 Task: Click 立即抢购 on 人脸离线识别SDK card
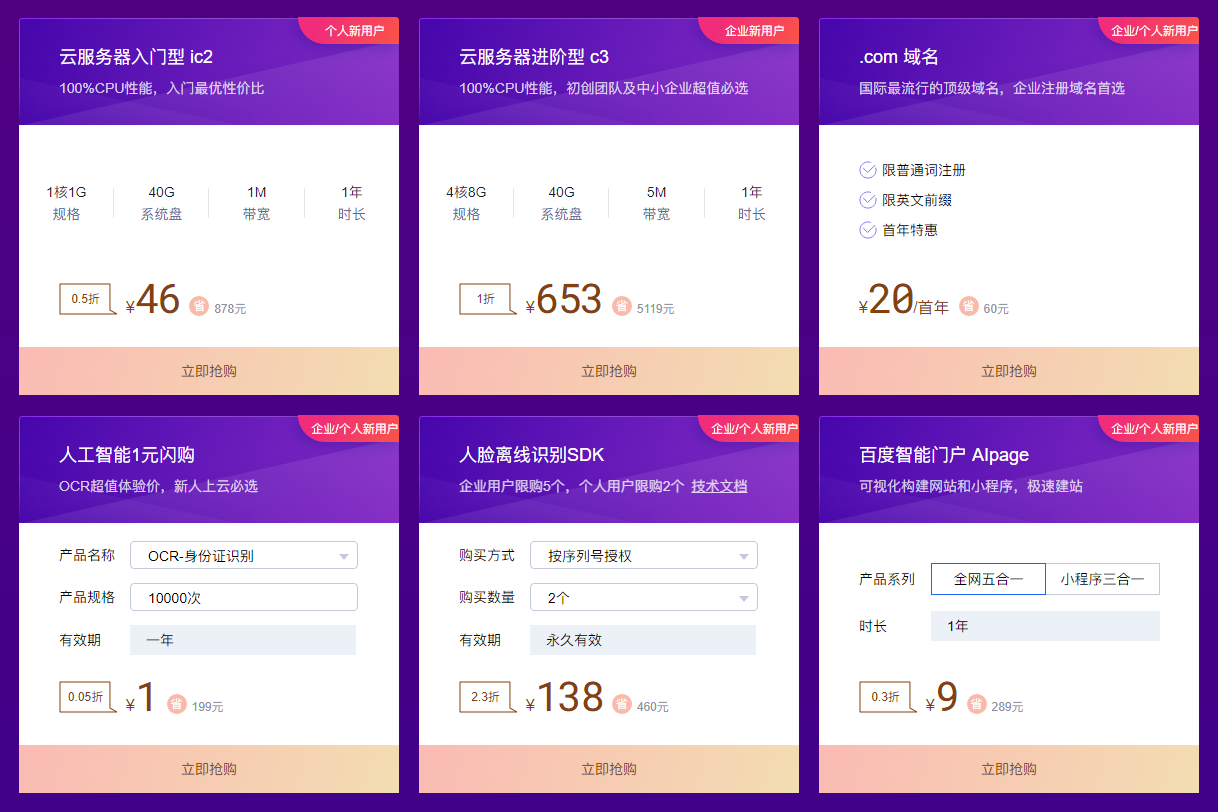point(609,769)
